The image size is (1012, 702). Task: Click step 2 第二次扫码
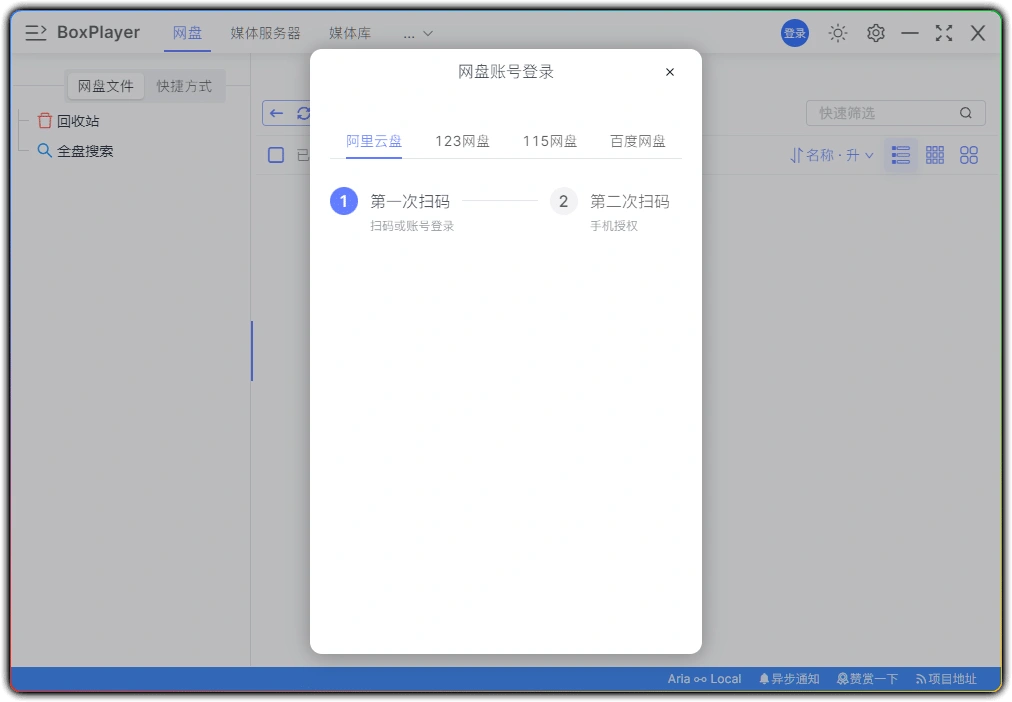pos(610,209)
